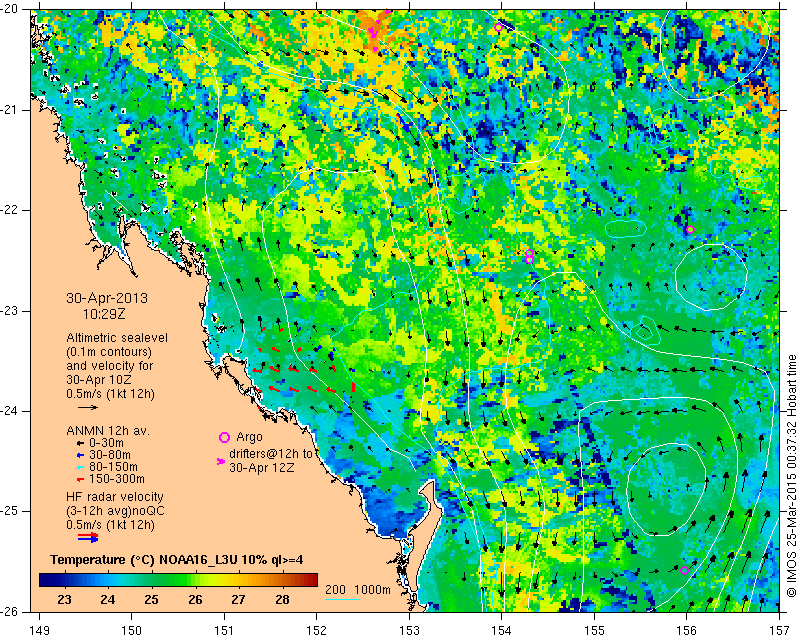This screenshot has width=800, height=640.
Task: Click the colorbar tick label 23
Action: [64, 599]
